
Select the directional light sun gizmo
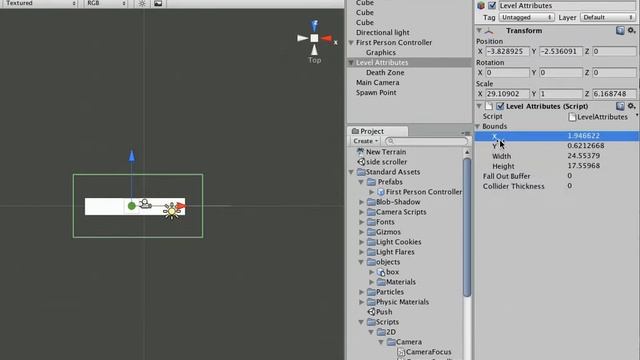[x=171, y=211]
